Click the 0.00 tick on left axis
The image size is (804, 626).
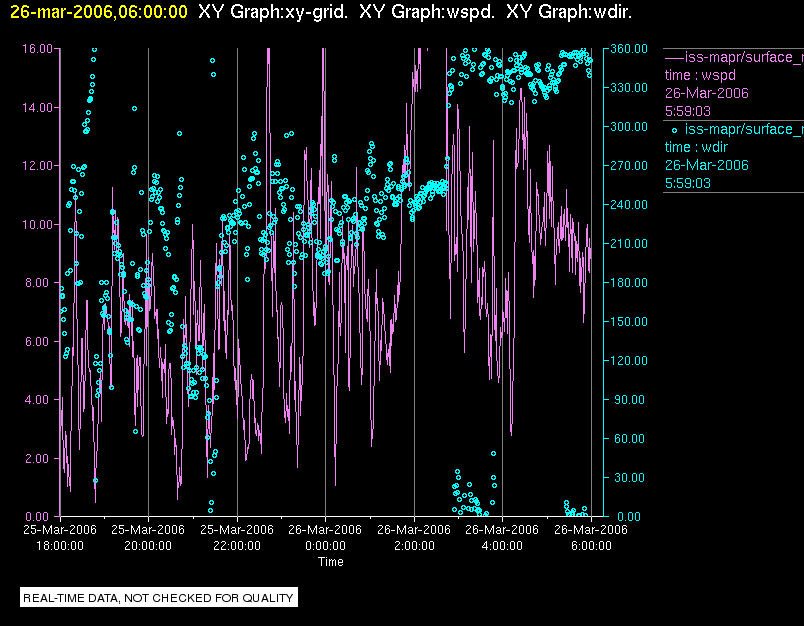[40, 517]
